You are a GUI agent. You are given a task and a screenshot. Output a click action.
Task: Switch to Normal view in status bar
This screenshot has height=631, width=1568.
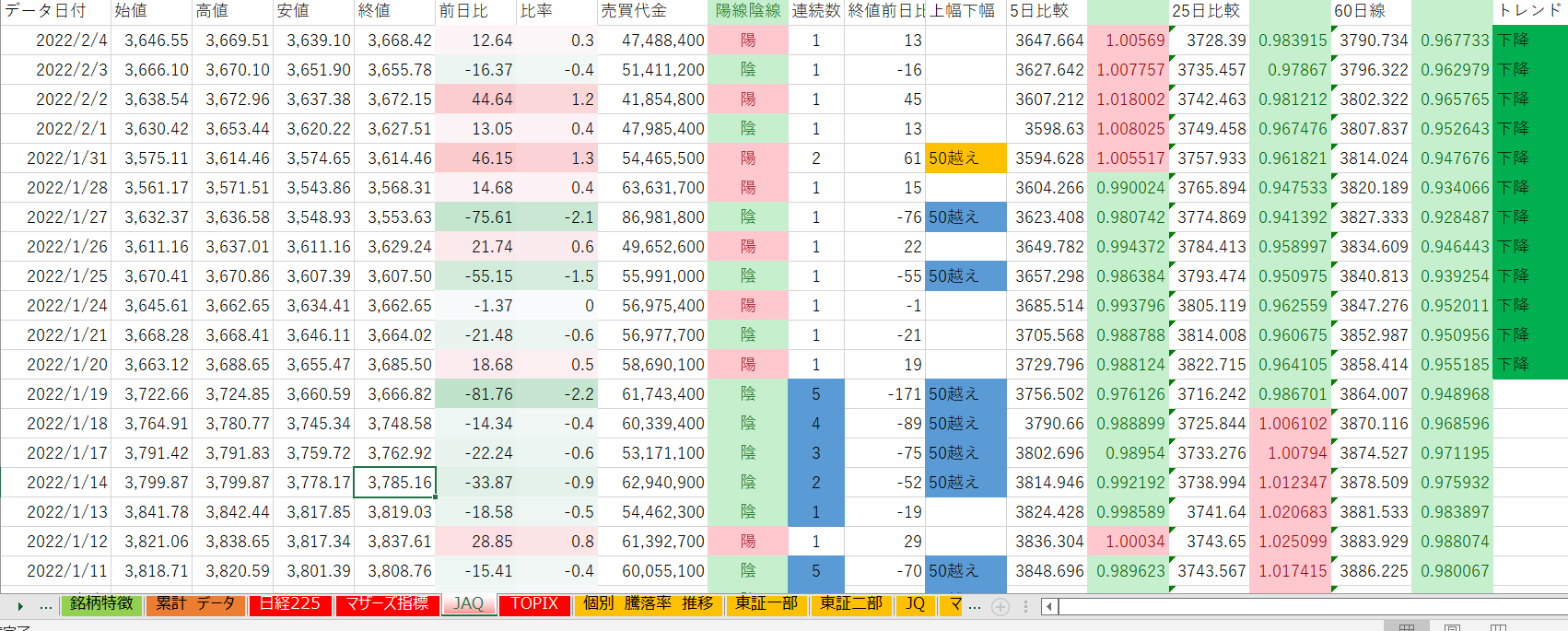coord(1407,627)
